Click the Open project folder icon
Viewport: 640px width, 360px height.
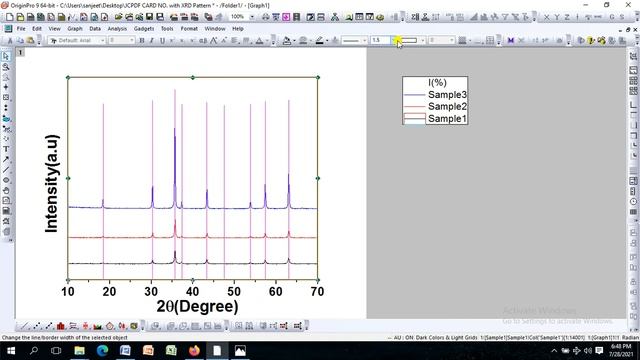118,17
